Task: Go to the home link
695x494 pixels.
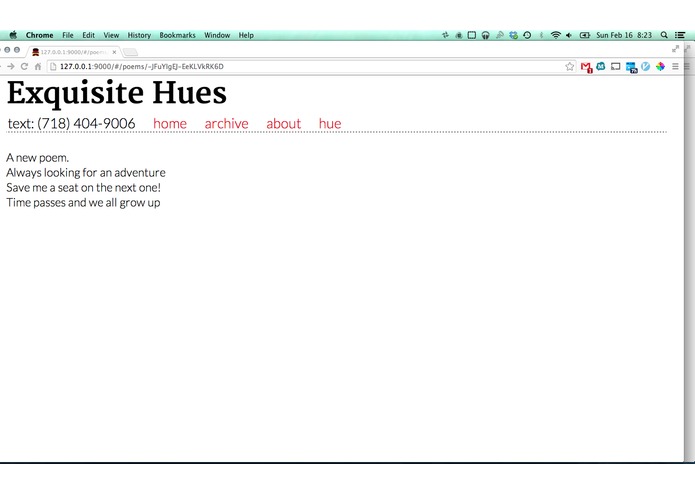Action: 170,124
